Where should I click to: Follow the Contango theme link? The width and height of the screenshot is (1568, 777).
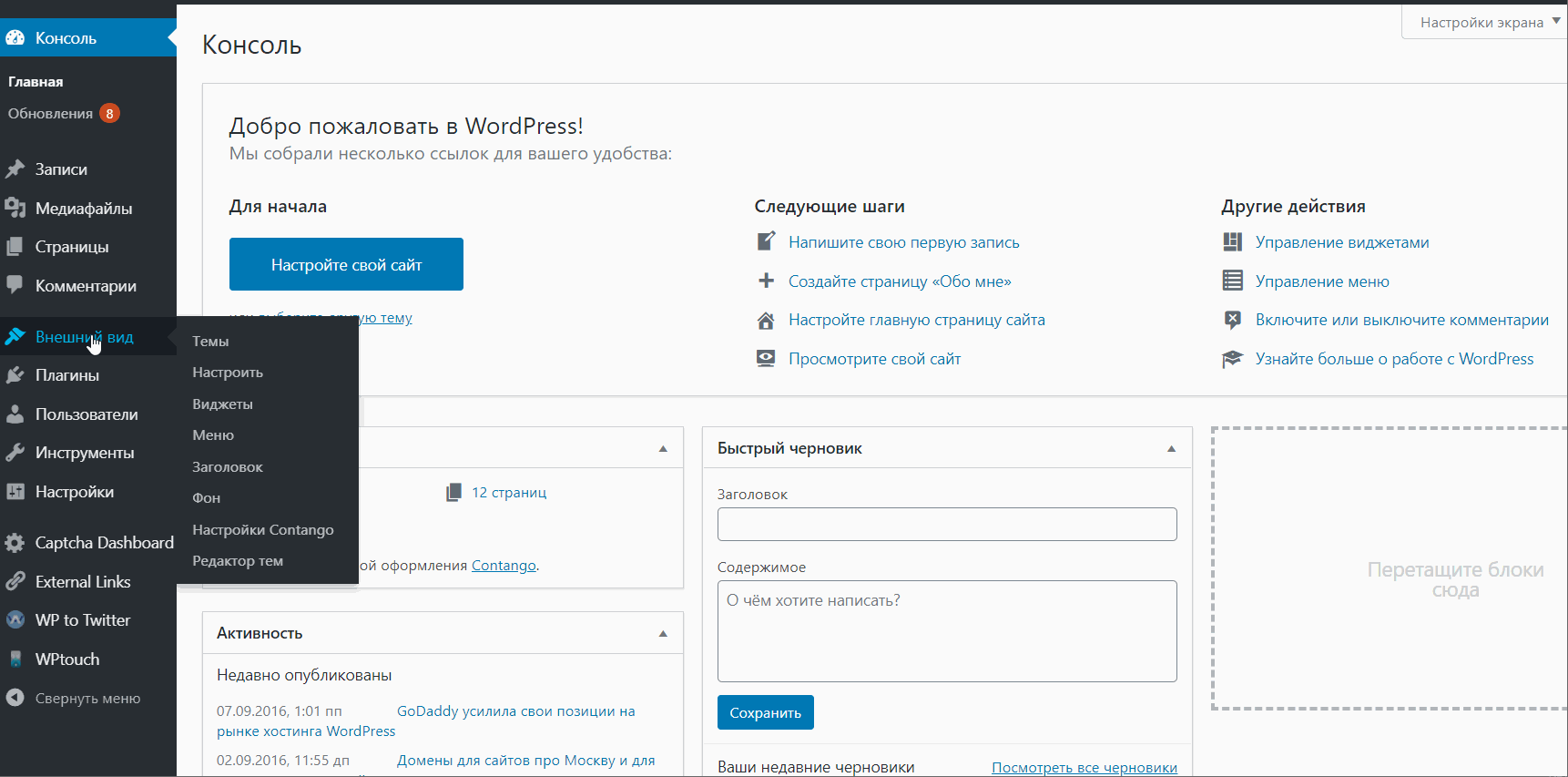[x=504, y=566]
